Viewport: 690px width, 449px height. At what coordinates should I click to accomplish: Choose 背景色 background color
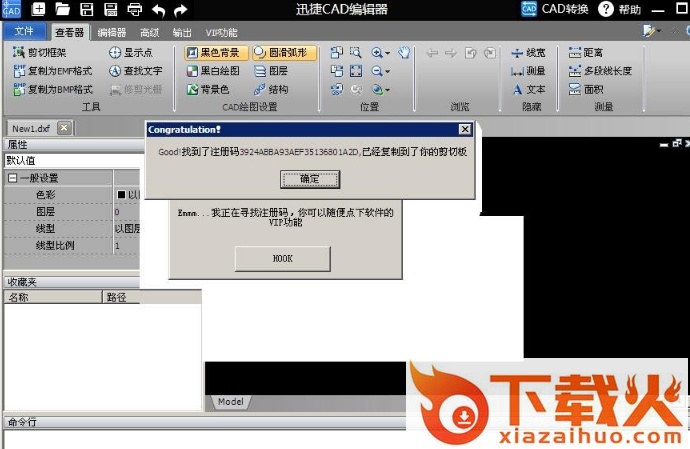click(x=208, y=89)
